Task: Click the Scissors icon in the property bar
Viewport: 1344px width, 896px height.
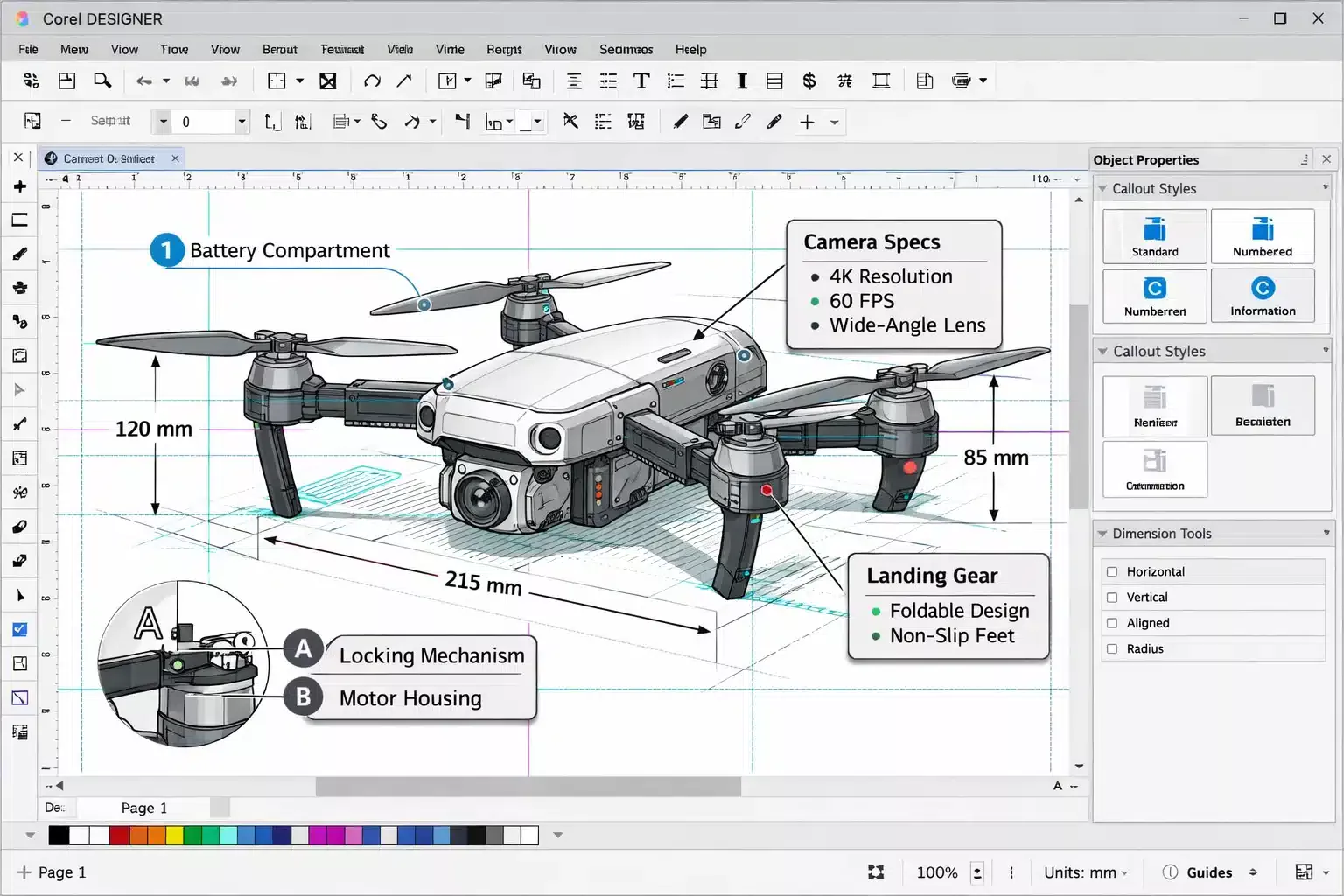Action: click(570, 122)
